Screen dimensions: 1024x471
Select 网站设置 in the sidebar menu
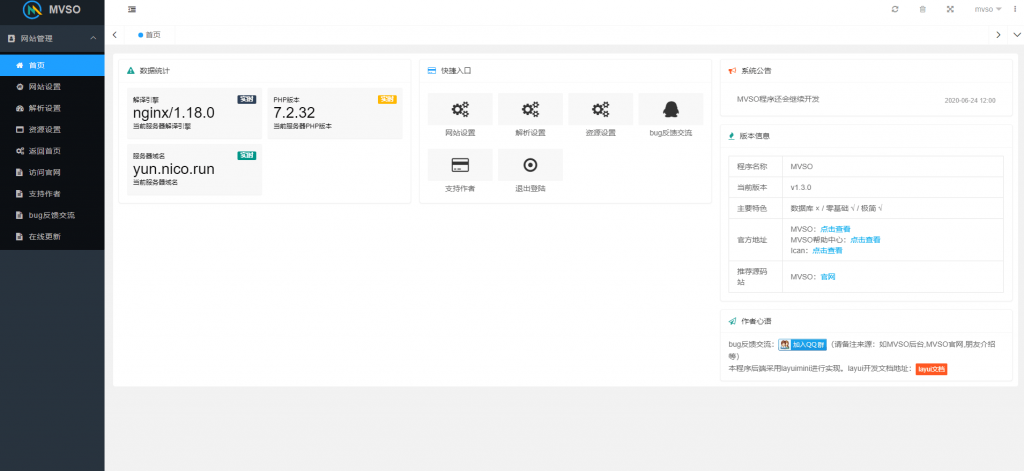44,87
